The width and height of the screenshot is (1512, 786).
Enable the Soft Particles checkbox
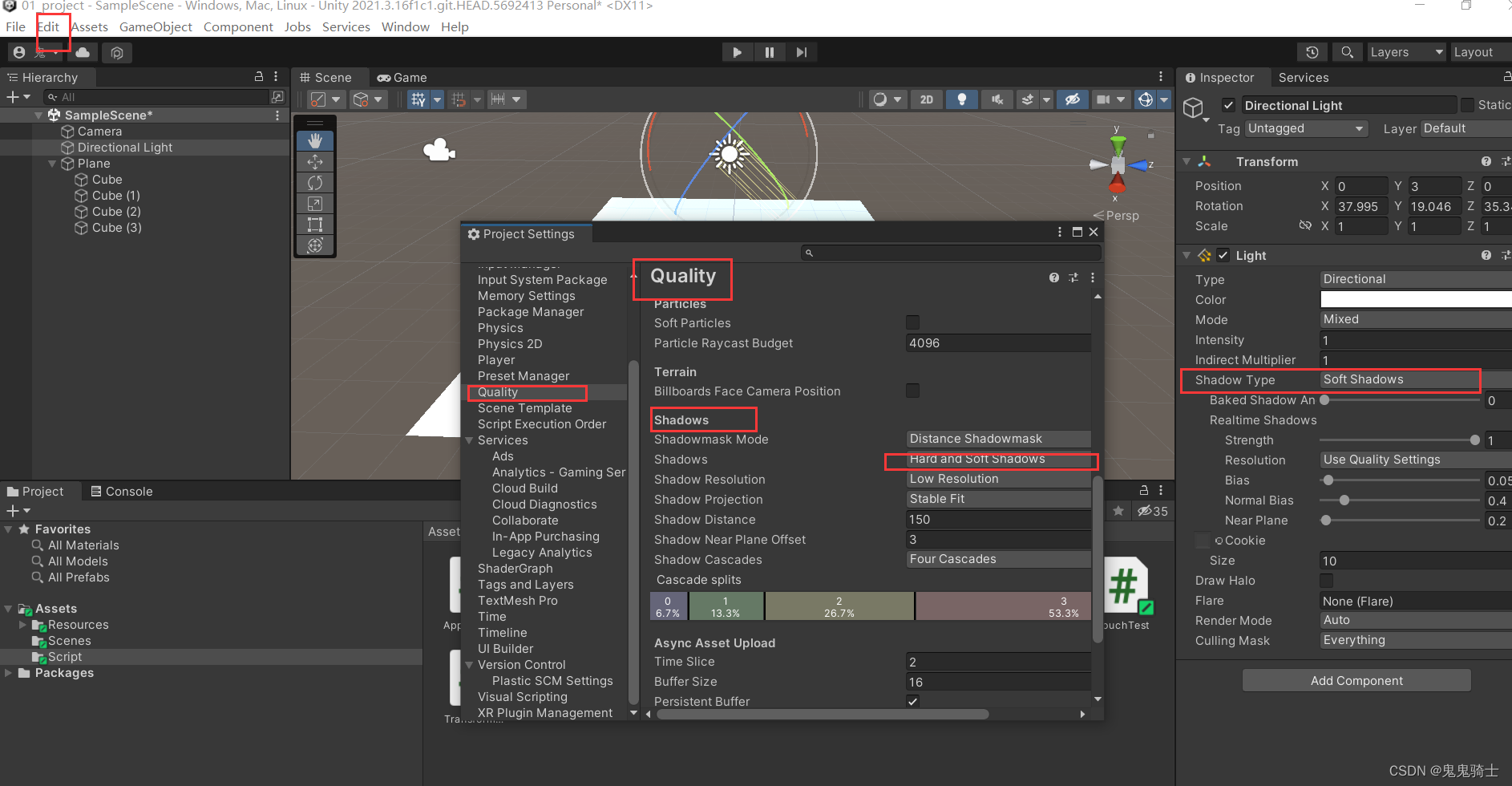point(912,322)
